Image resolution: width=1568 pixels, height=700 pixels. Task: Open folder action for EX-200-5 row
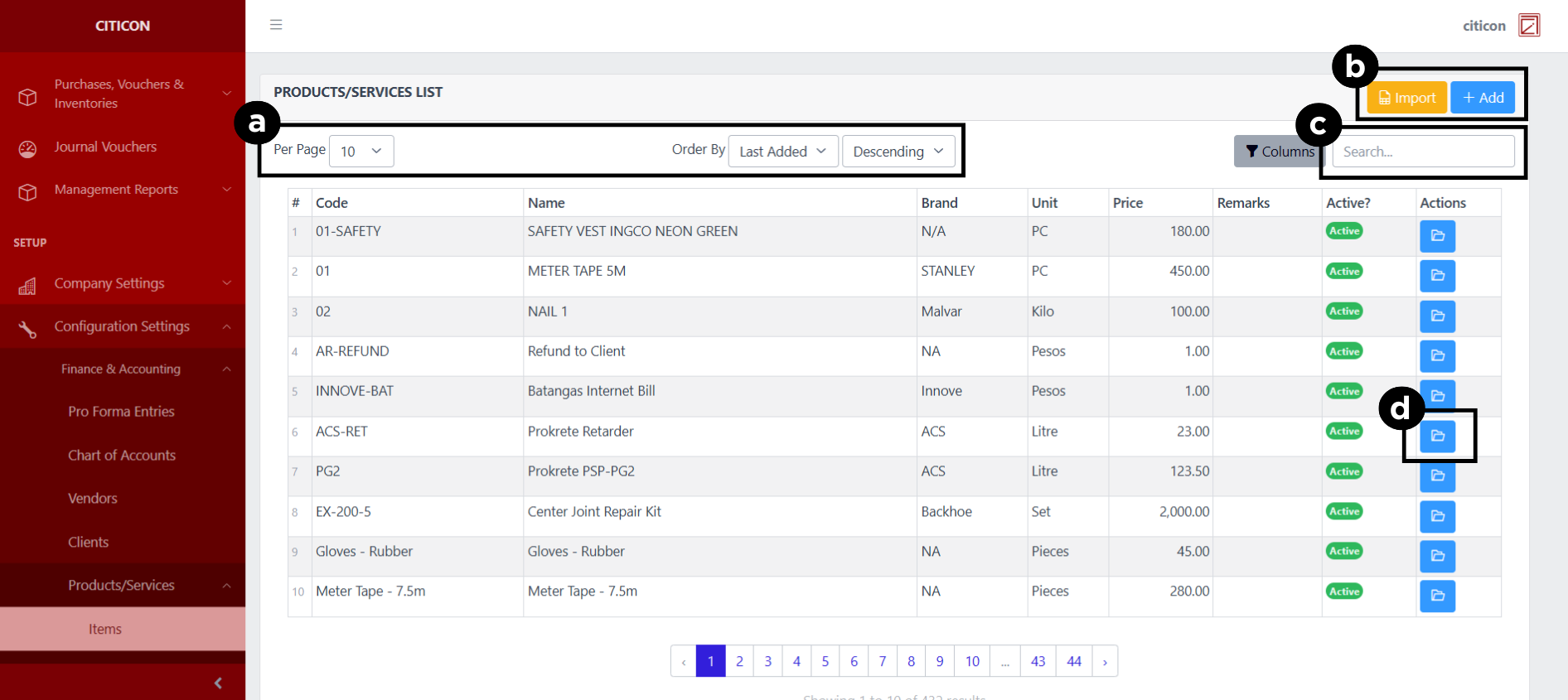[1437, 516]
